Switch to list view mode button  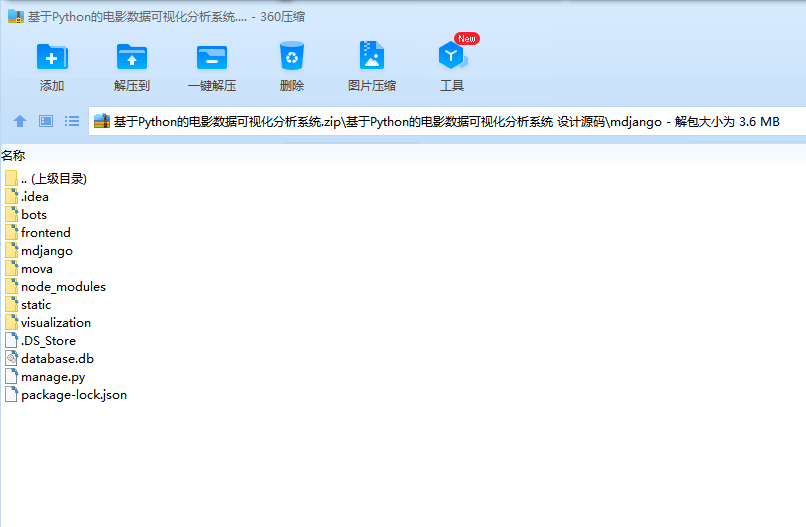(x=72, y=121)
